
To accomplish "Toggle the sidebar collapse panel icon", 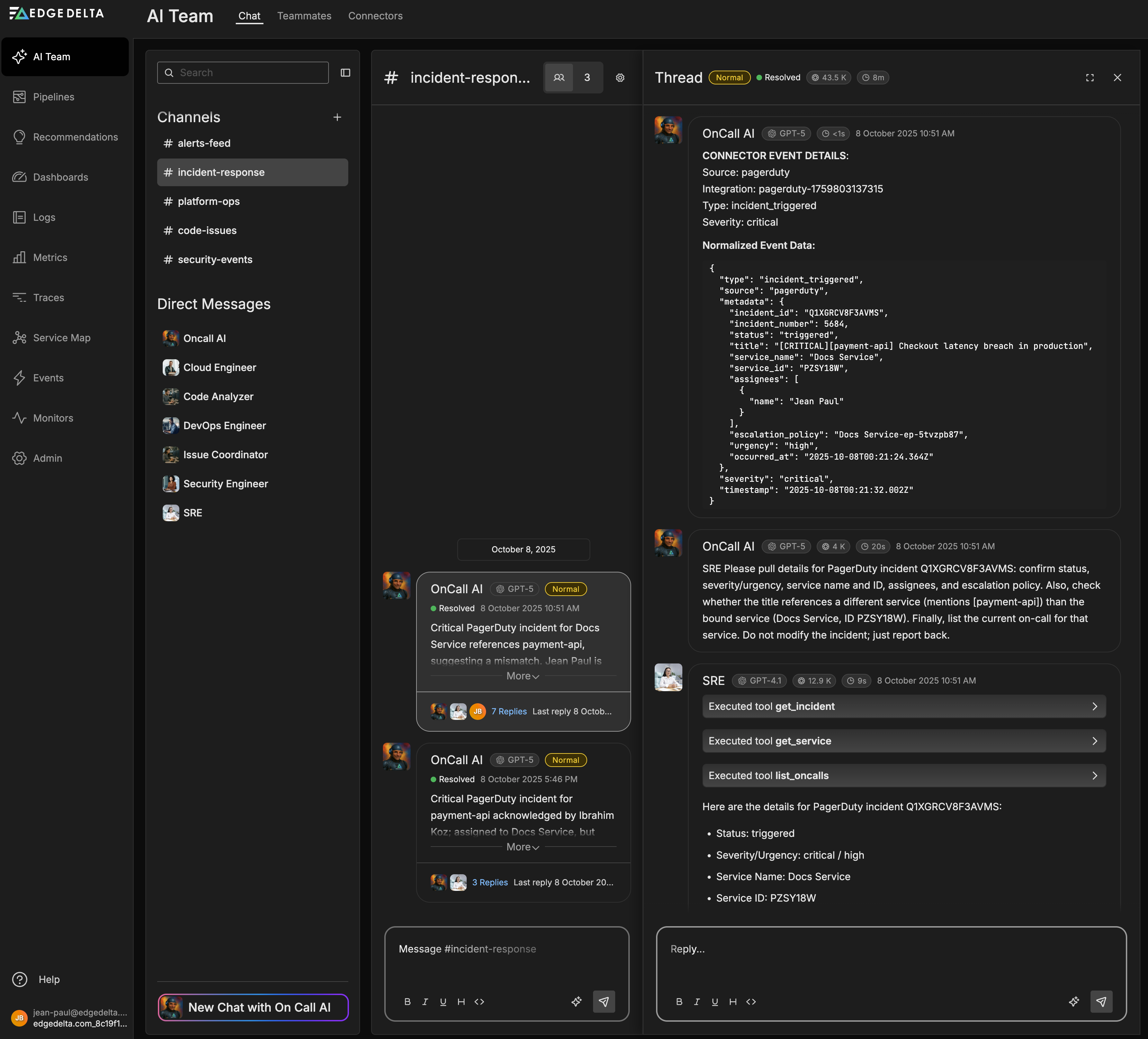I will 345,73.
